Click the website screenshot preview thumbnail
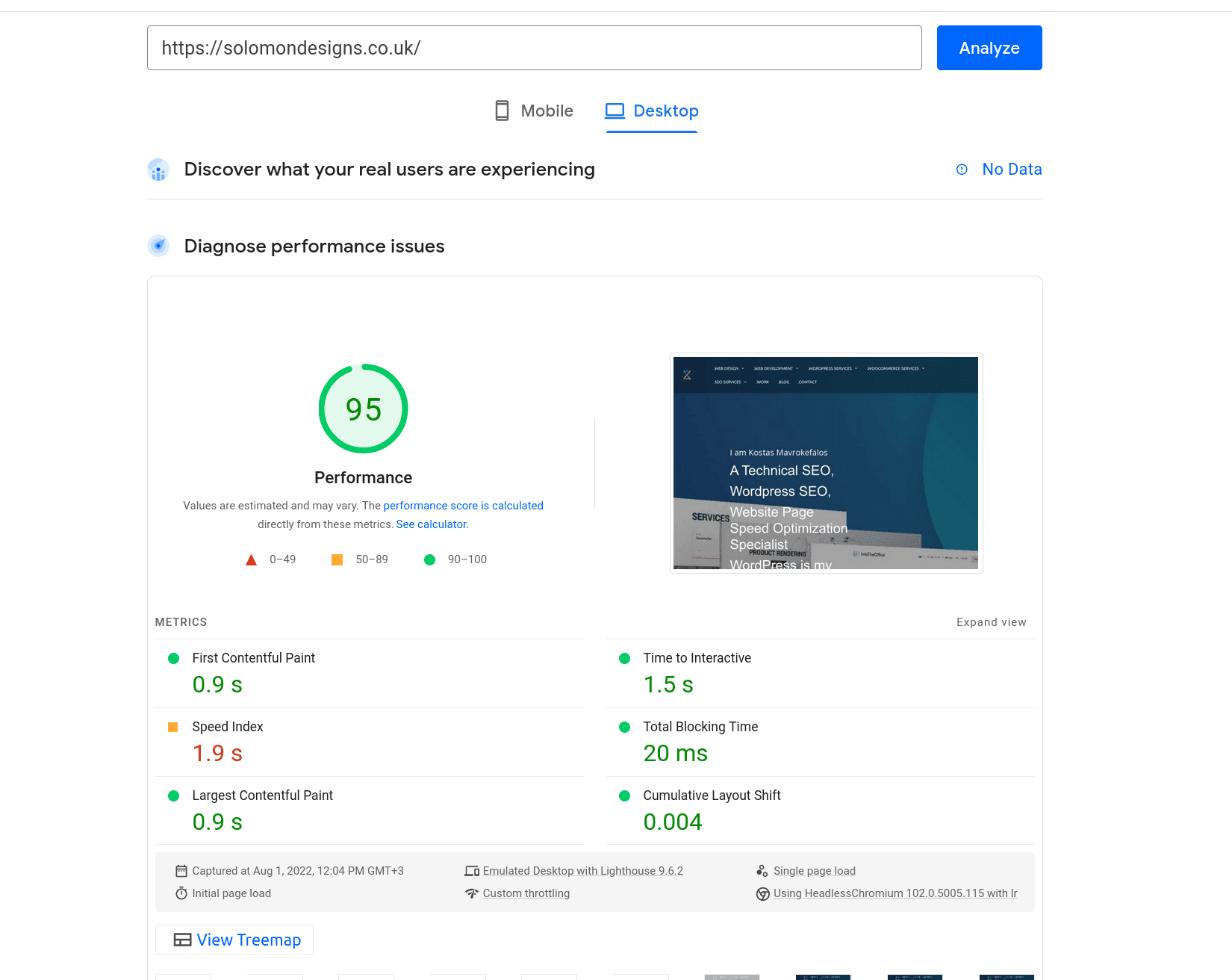The image size is (1232, 980). 825,462
